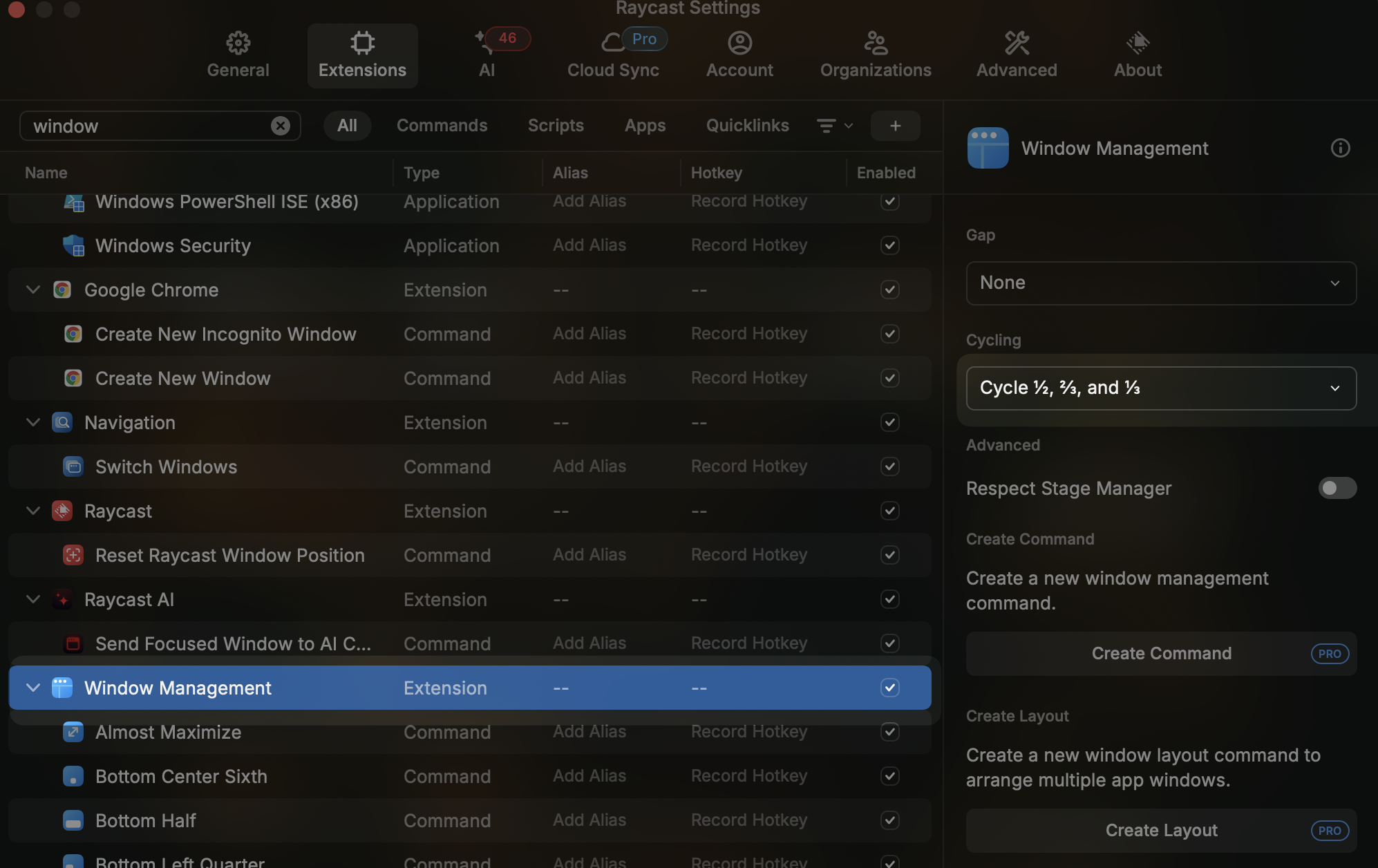The height and width of the screenshot is (868, 1378).
Task: Collapse the Google Chrome extension group
Action: click(32, 290)
